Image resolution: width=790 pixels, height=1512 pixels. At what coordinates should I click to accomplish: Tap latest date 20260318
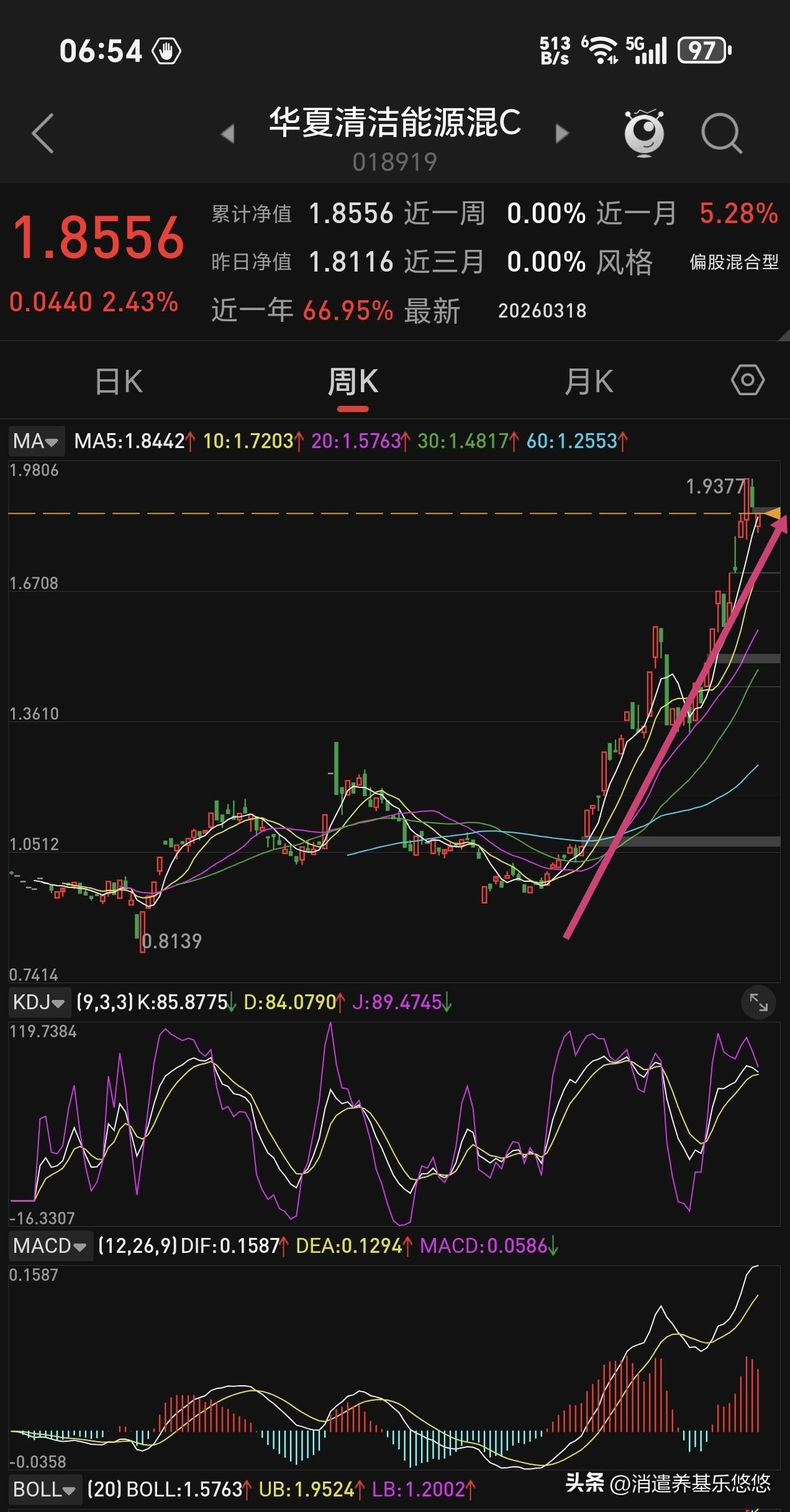click(542, 311)
